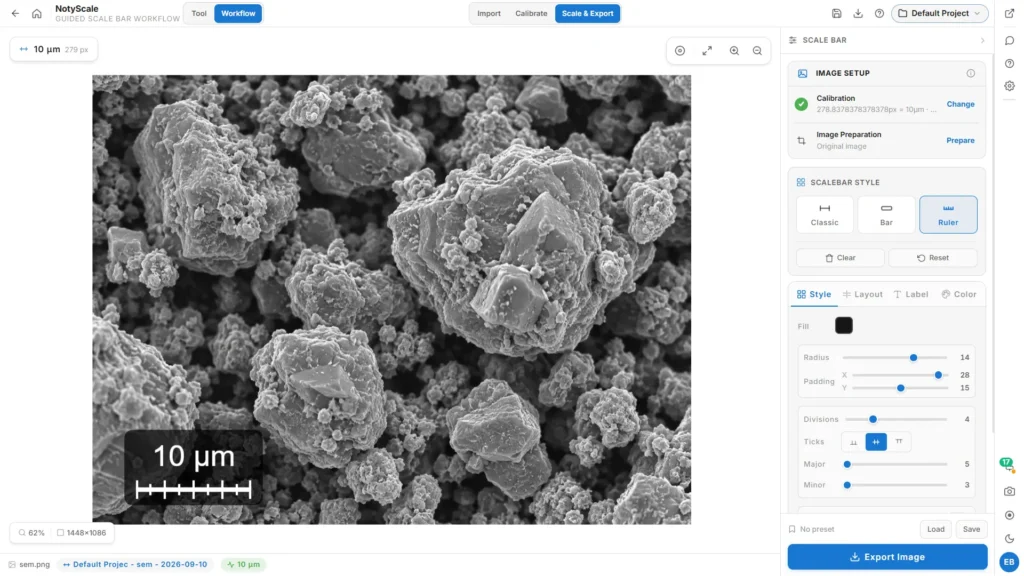Viewport: 1024px width, 576px height.
Task: Zoom out with the magnifier minus icon
Action: [x=758, y=50]
